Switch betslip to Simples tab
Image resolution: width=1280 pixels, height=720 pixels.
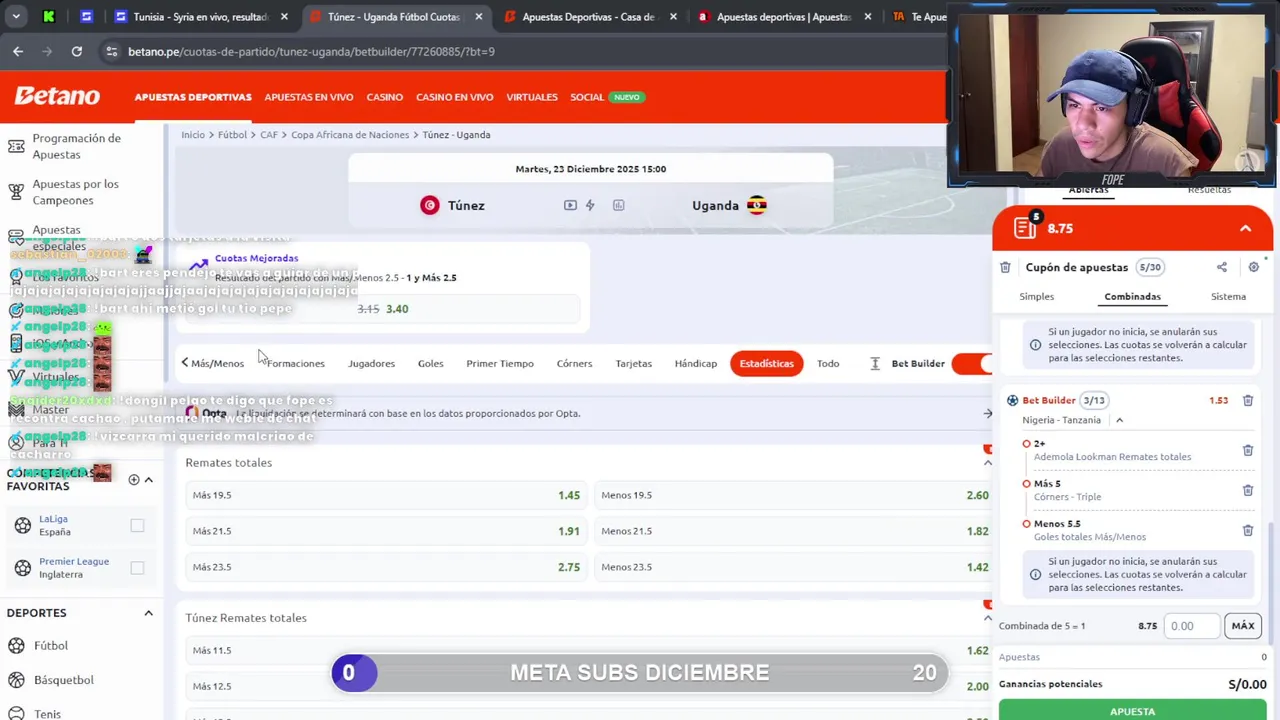(1036, 296)
